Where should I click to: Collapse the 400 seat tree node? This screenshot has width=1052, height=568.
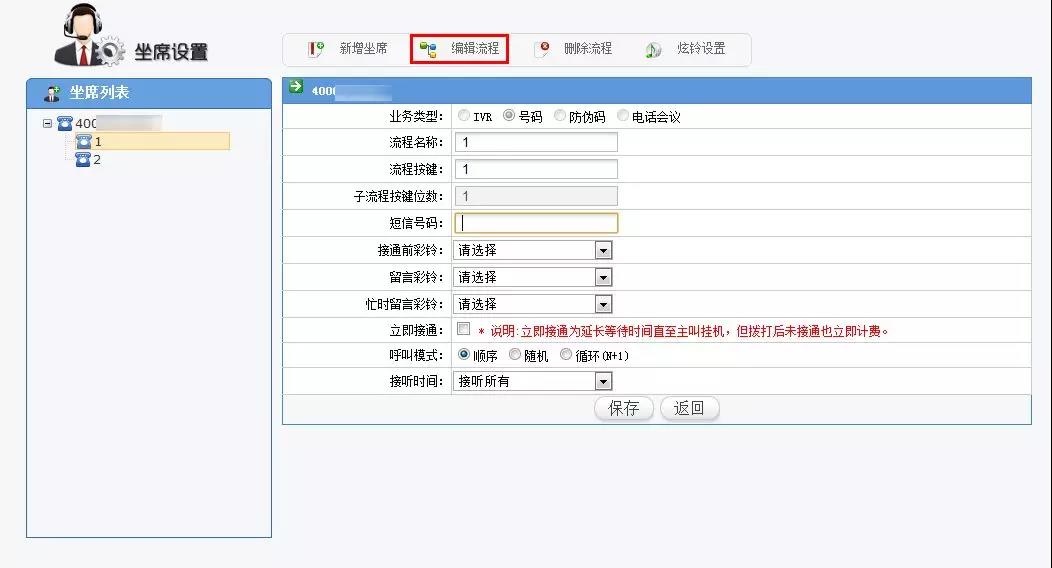point(47,124)
